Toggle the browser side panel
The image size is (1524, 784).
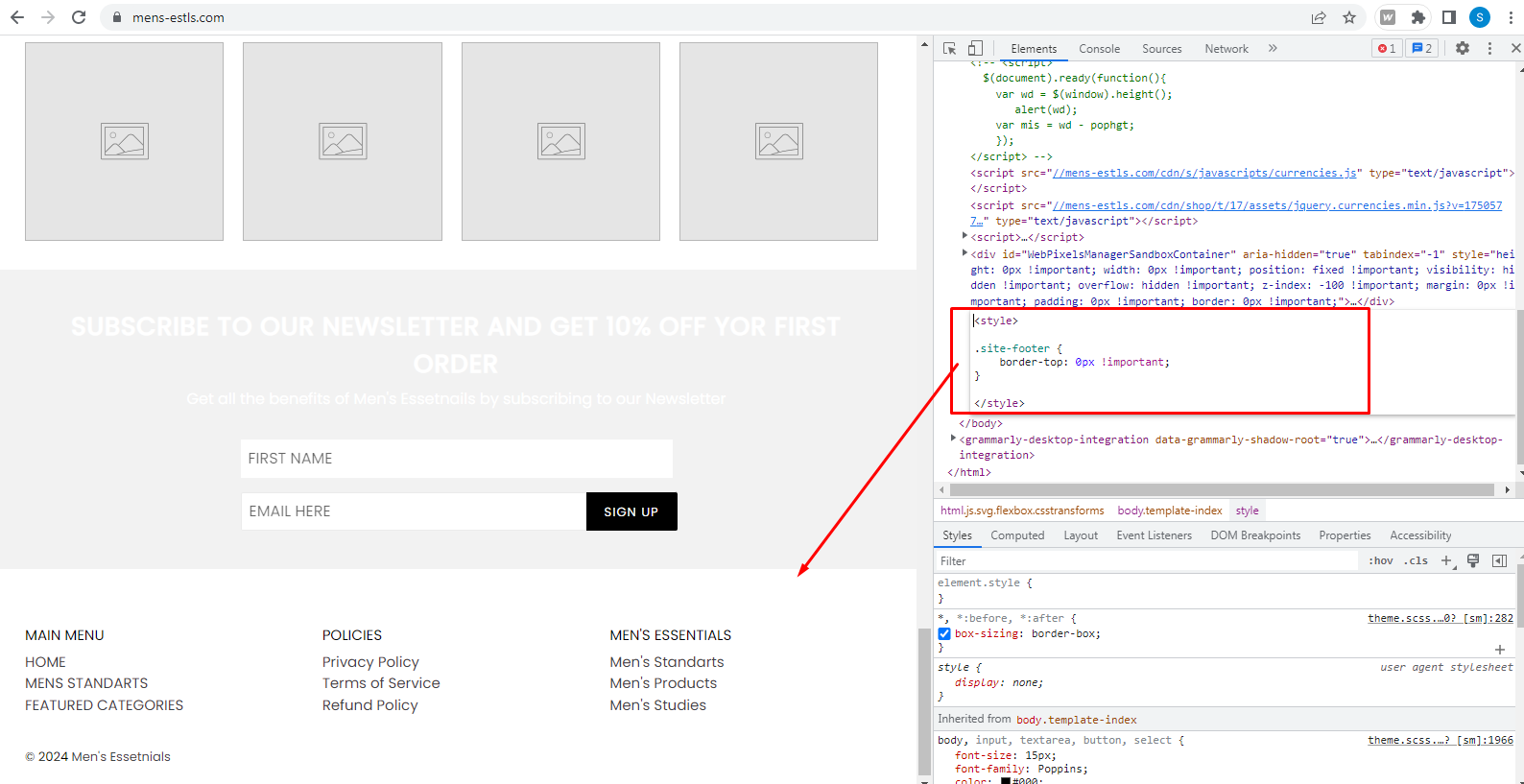(1449, 17)
